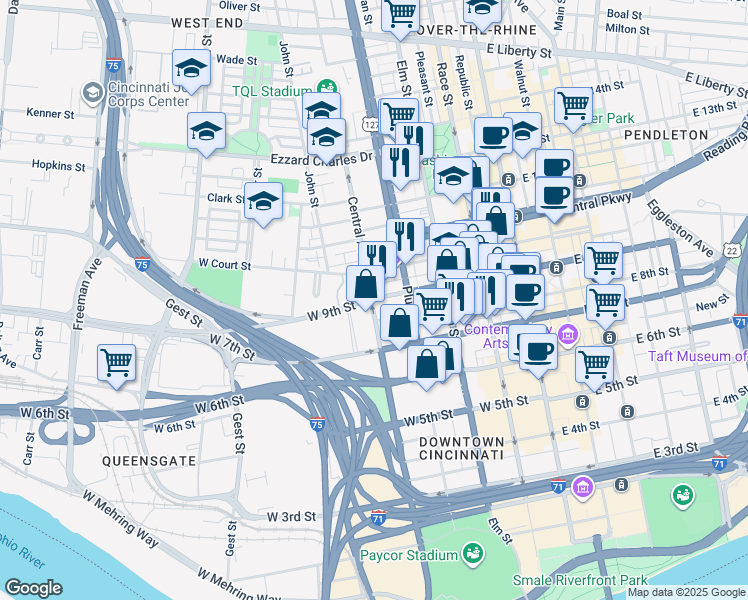Click the Ohio River water label
This screenshot has height=600, width=748.
pos(21,550)
